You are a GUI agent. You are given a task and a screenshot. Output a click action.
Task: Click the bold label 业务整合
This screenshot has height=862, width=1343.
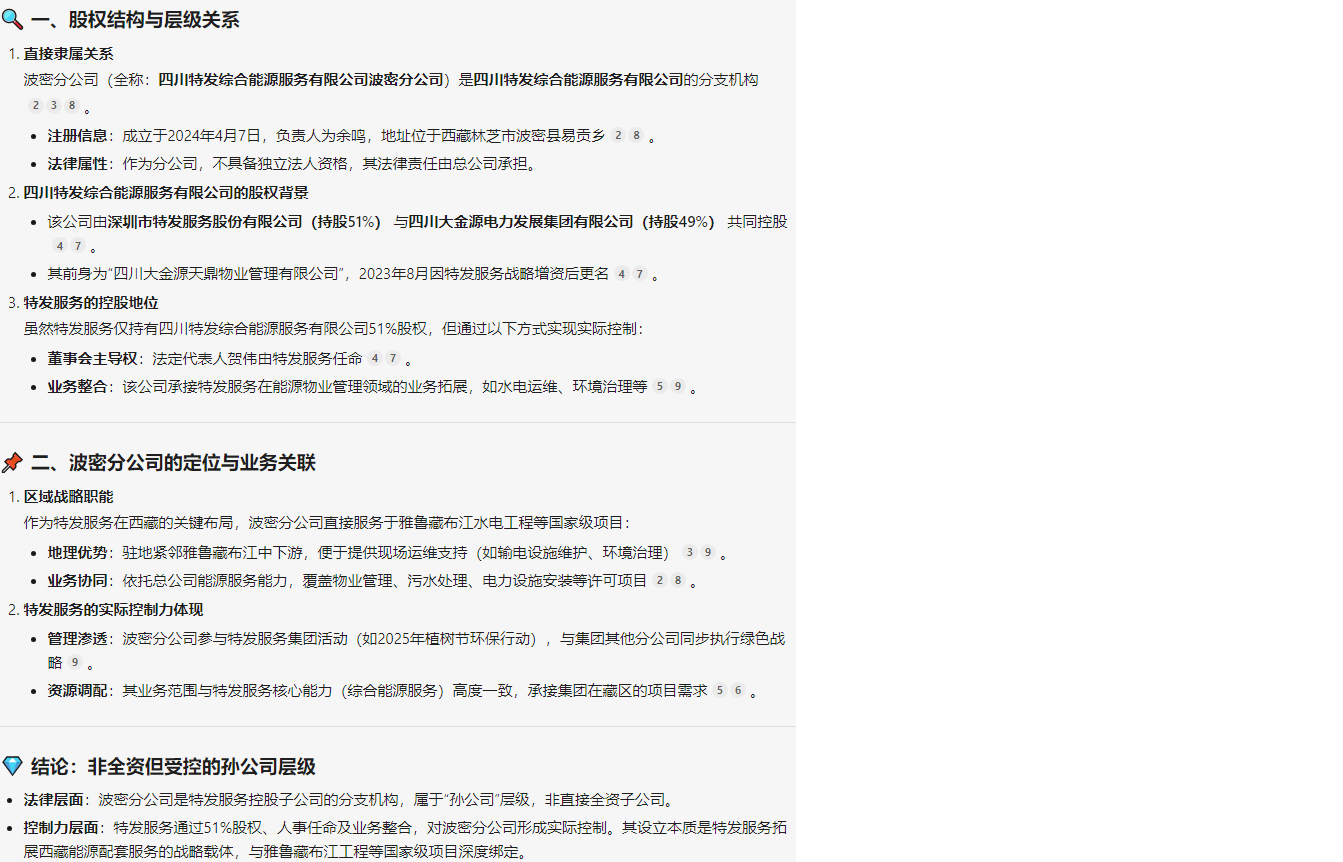(77, 386)
